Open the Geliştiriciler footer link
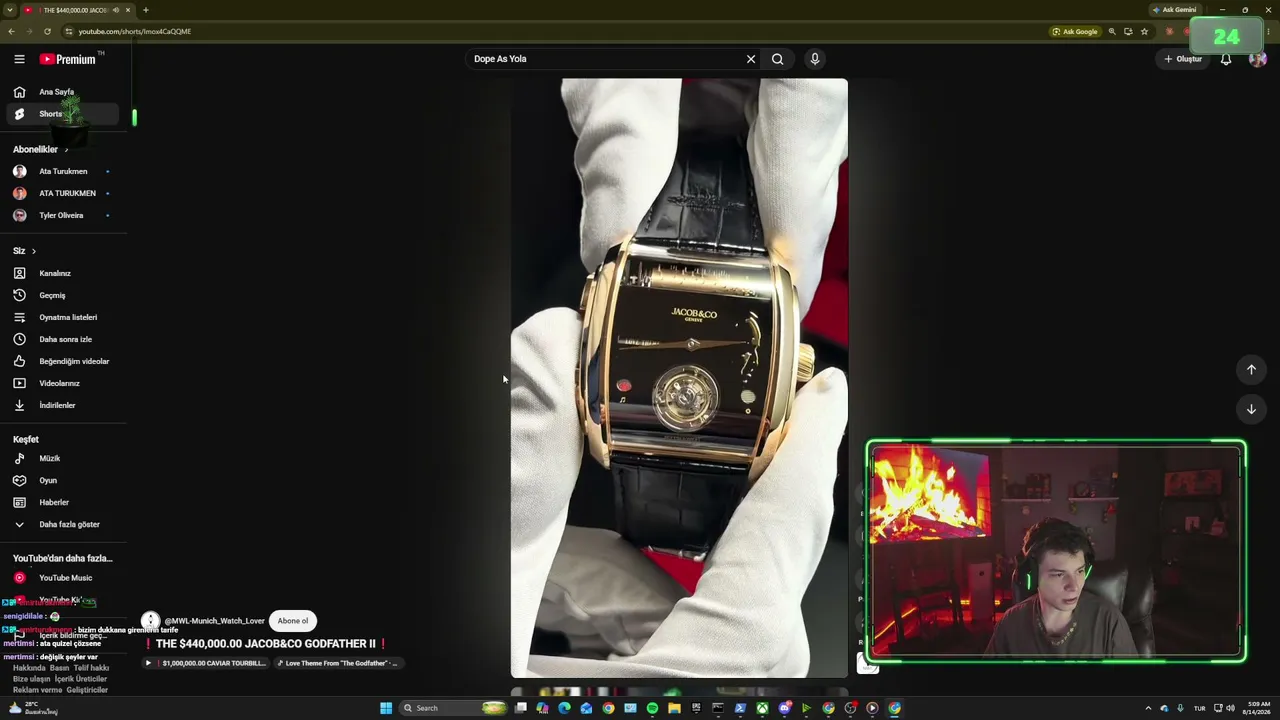This screenshot has height=720, width=1280. click(87, 690)
